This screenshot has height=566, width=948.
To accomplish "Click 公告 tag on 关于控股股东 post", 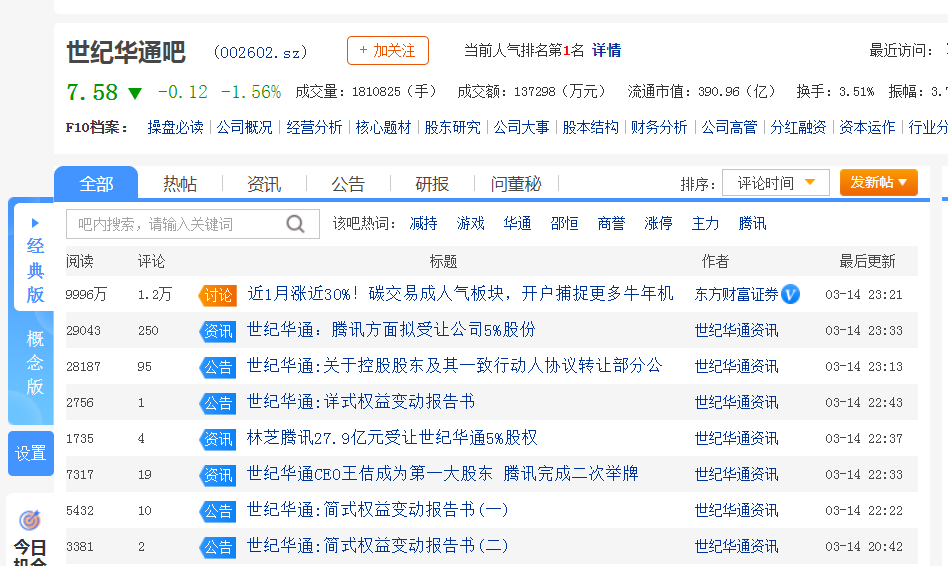I will (218, 367).
